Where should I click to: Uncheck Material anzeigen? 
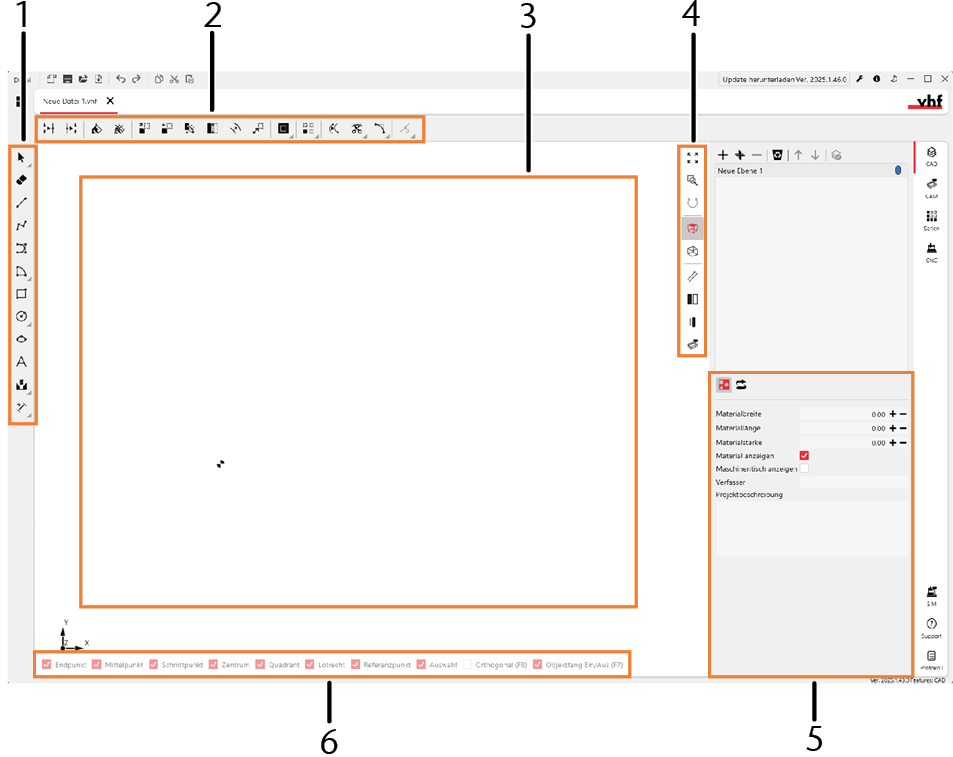804,456
